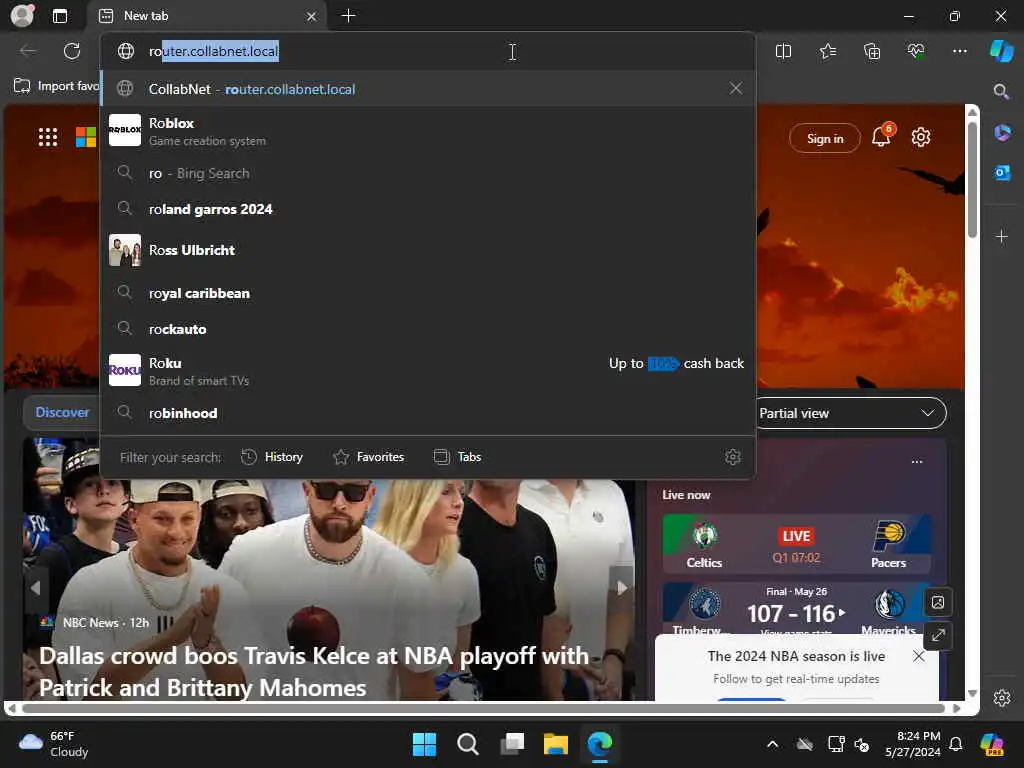Remove the router.collabnet.local suggestion
Screen dimensions: 1024x768
click(735, 88)
